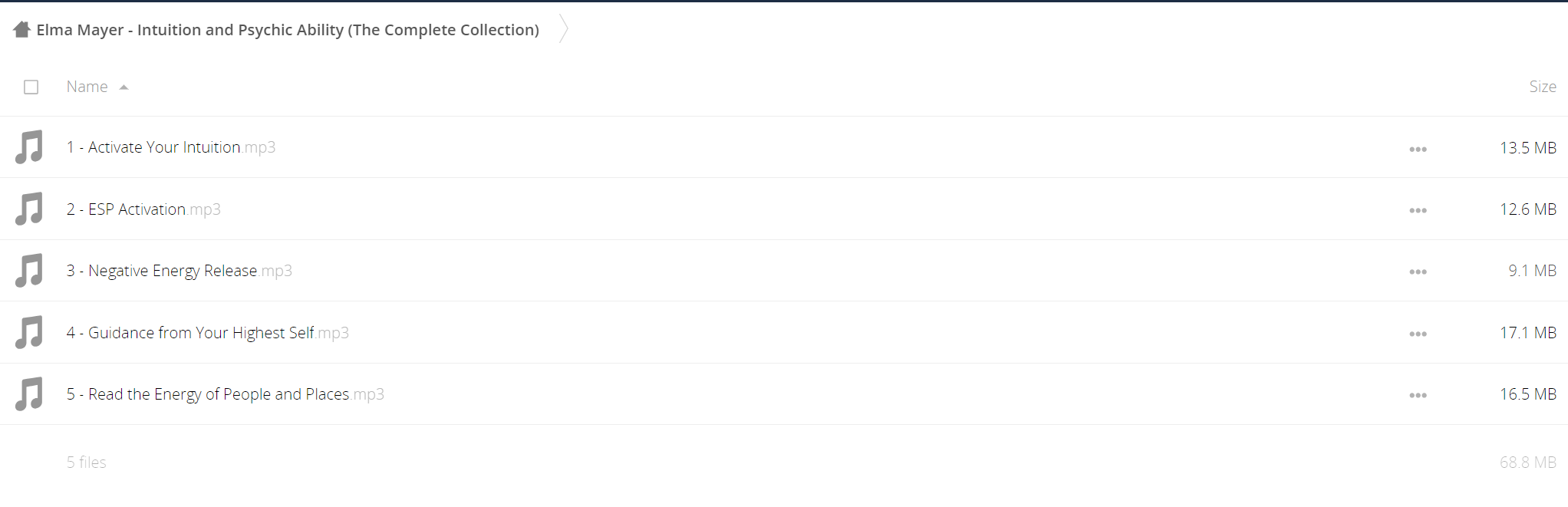Open 4 - Guidance from Your Highest Self.mp3
Image resolution: width=1568 pixels, height=507 pixels.
pyautogui.click(x=207, y=333)
